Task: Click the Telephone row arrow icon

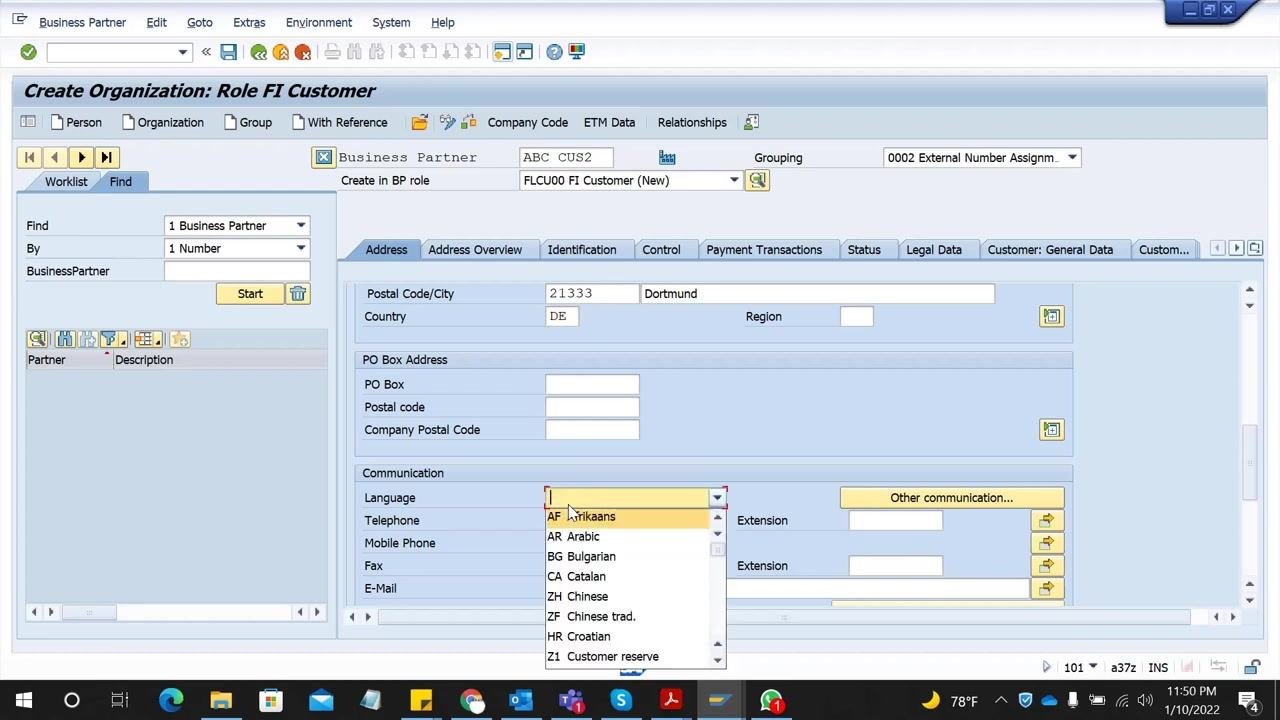Action: (1046, 520)
